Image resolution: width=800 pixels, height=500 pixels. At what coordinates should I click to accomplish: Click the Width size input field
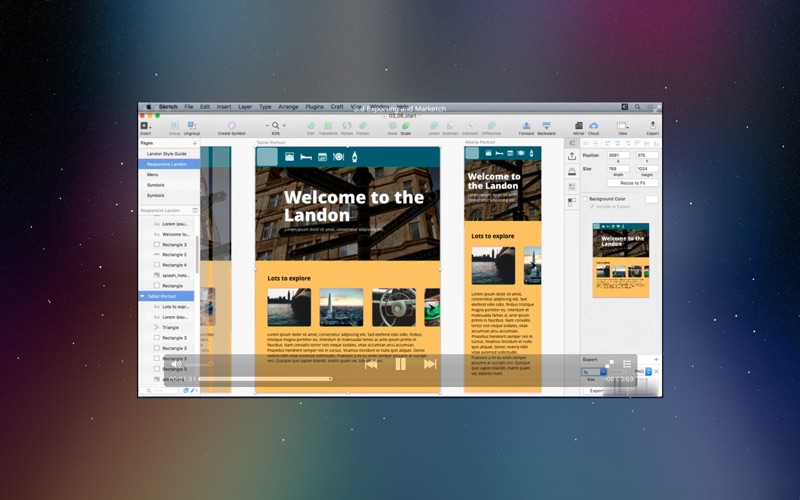[x=618, y=168]
